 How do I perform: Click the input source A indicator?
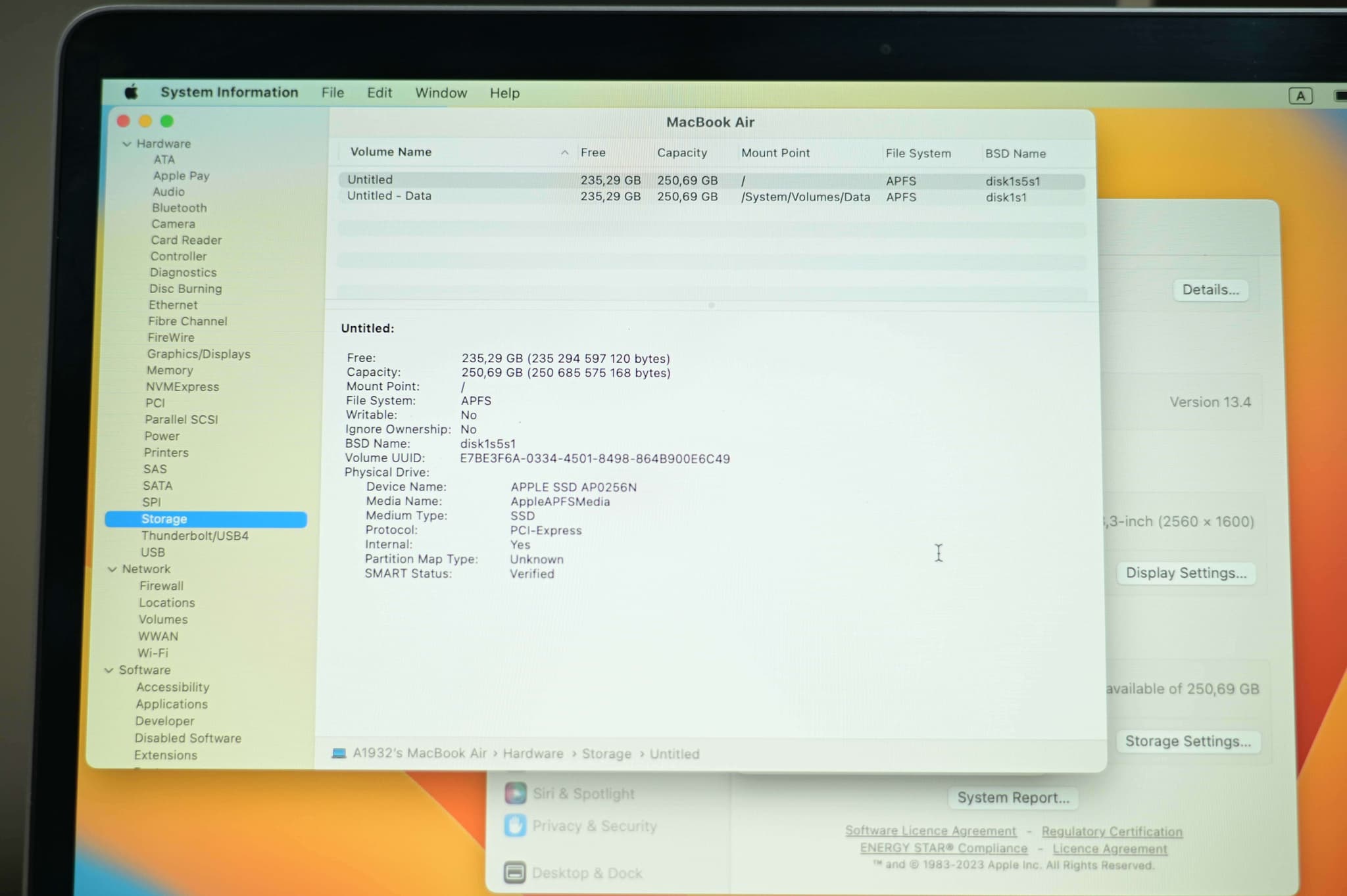pyautogui.click(x=1300, y=96)
